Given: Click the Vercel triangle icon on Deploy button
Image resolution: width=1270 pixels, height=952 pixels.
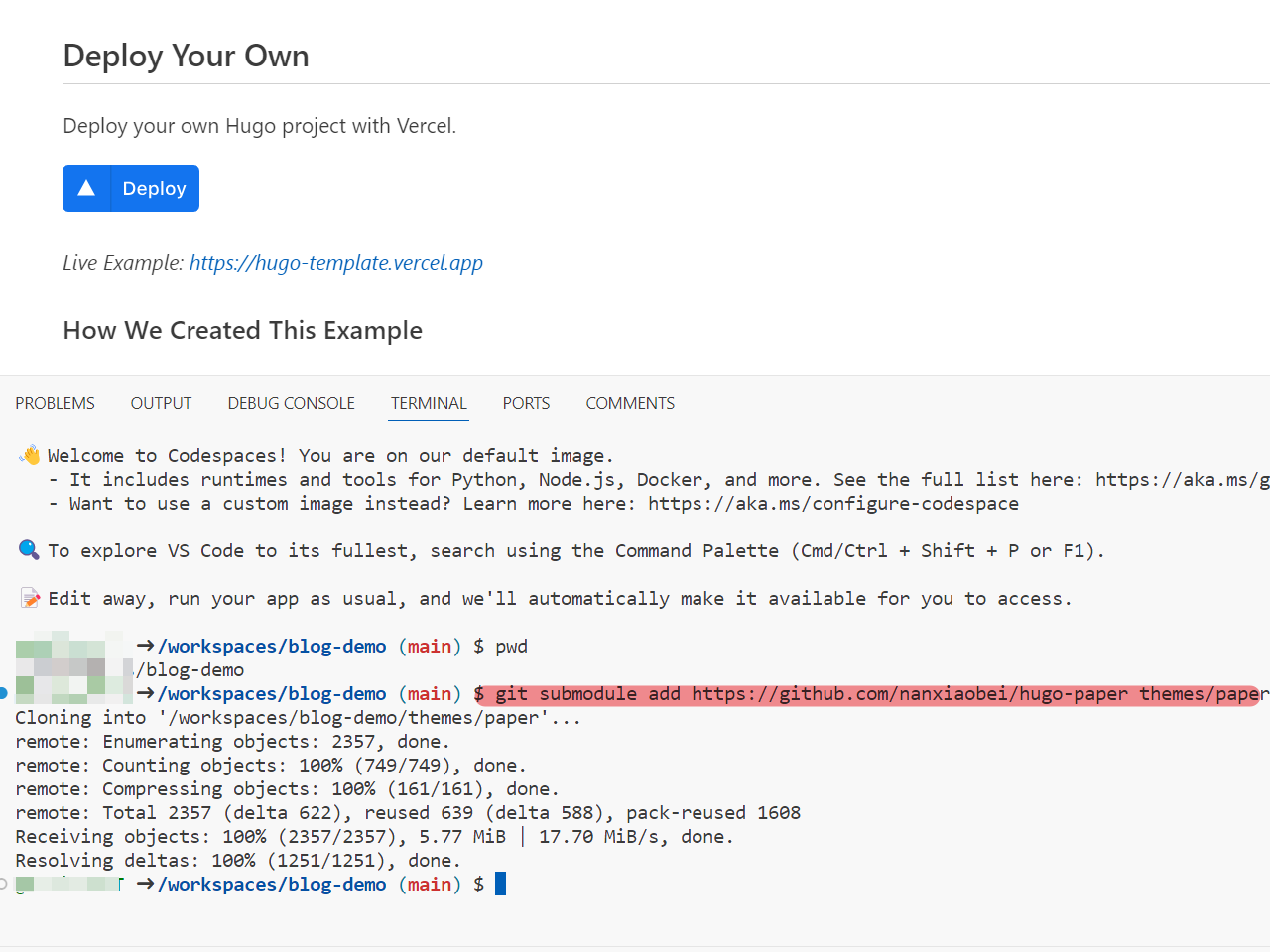Looking at the screenshot, I should (x=86, y=188).
